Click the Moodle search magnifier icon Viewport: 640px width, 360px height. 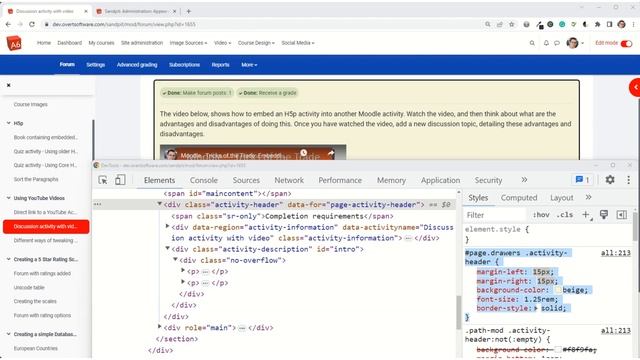532,43
